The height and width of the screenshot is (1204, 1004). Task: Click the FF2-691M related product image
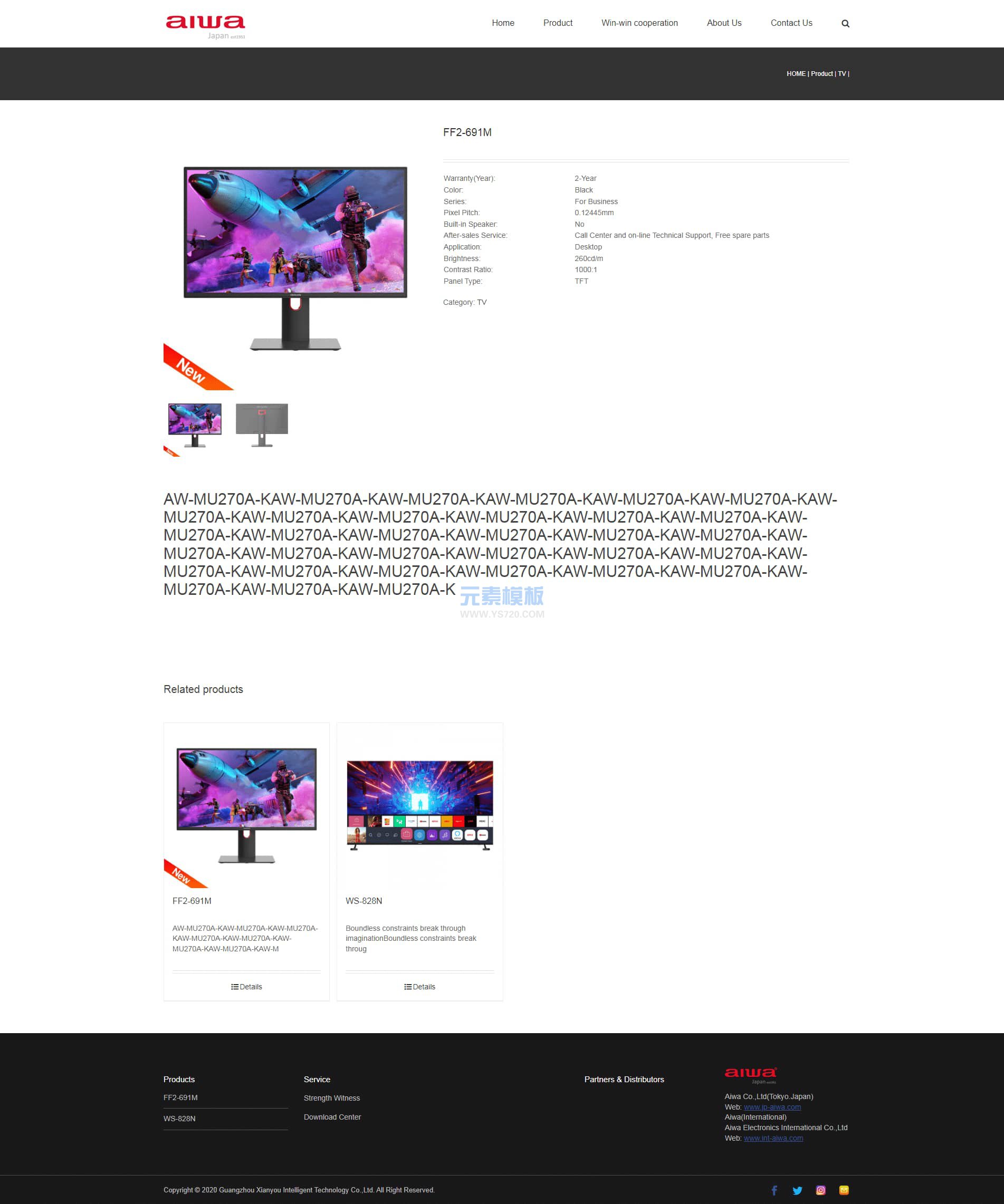(x=247, y=805)
